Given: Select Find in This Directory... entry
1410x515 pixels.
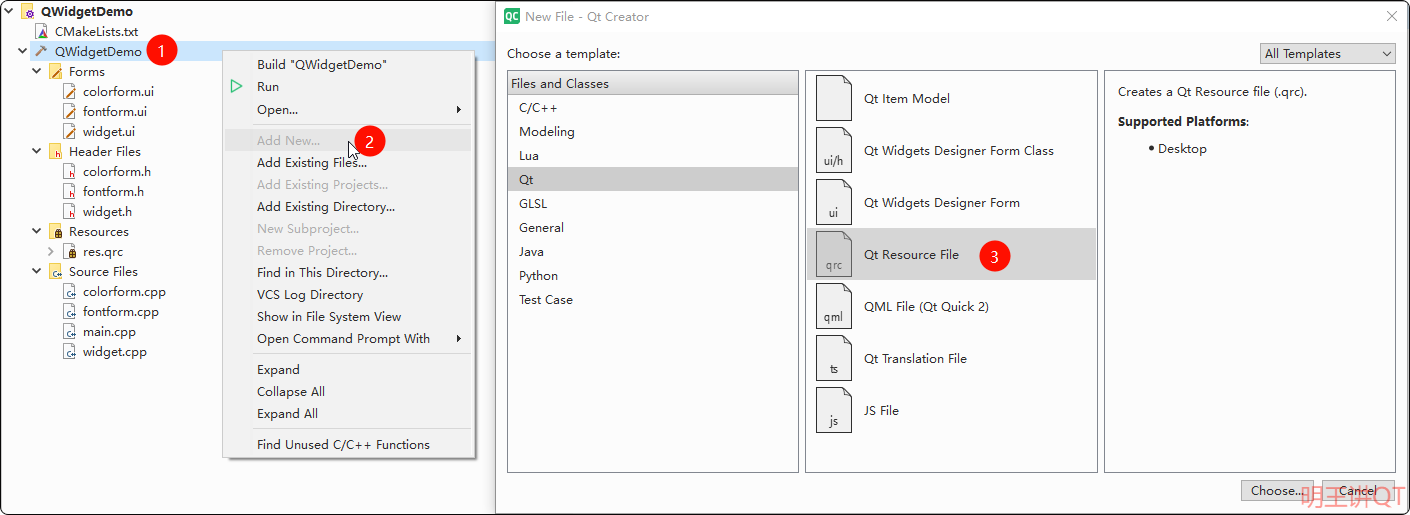Looking at the screenshot, I should [348, 273].
